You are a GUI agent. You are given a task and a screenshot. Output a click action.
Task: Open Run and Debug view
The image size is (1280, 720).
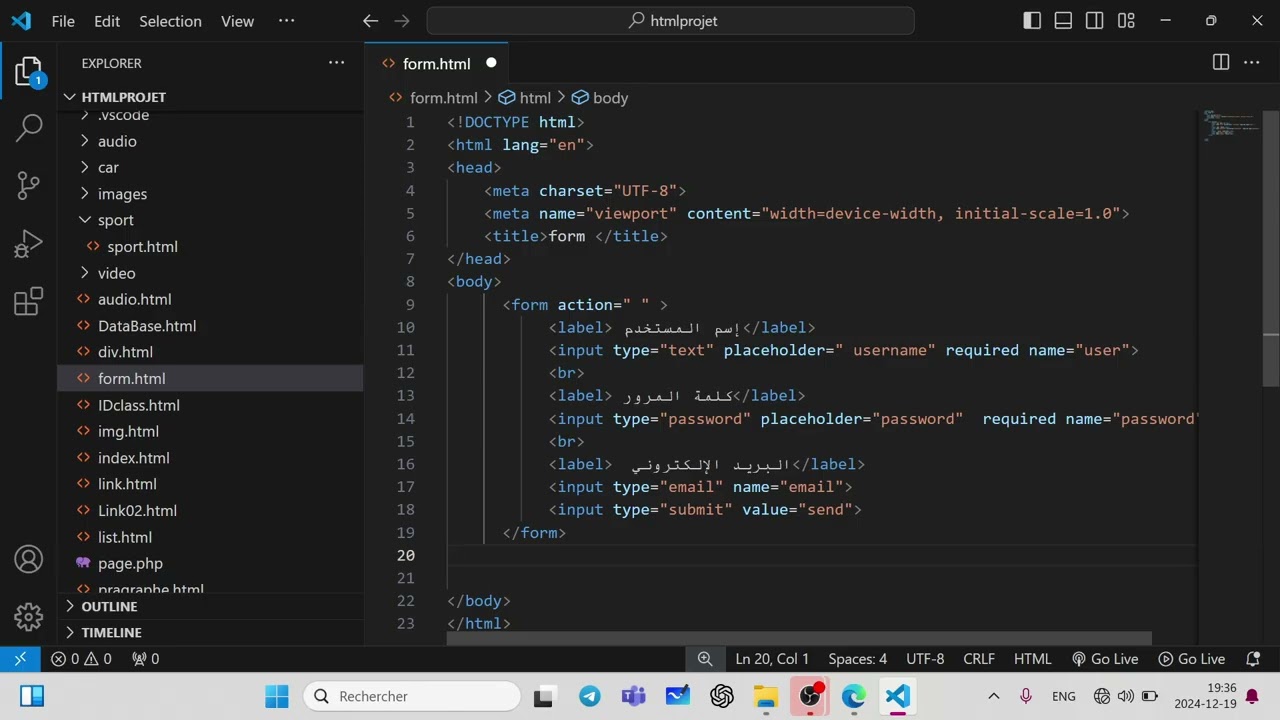coord(29,243)
